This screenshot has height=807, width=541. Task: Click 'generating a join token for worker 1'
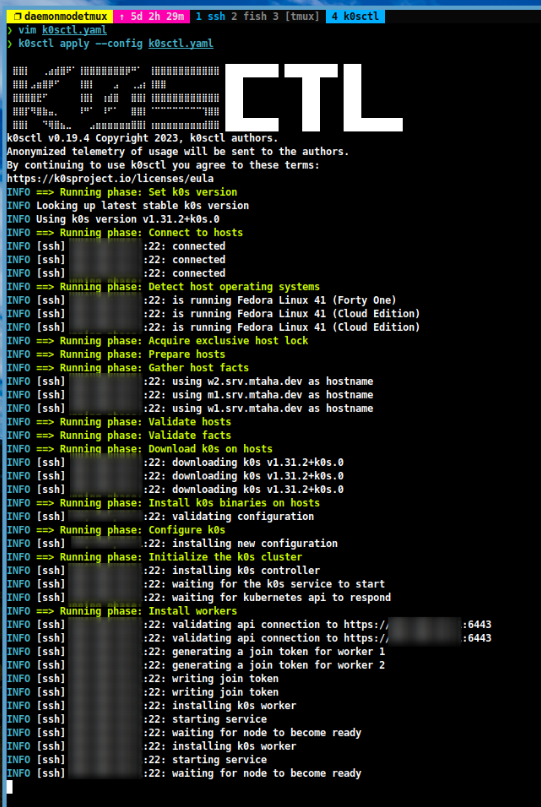pos(196,651)
